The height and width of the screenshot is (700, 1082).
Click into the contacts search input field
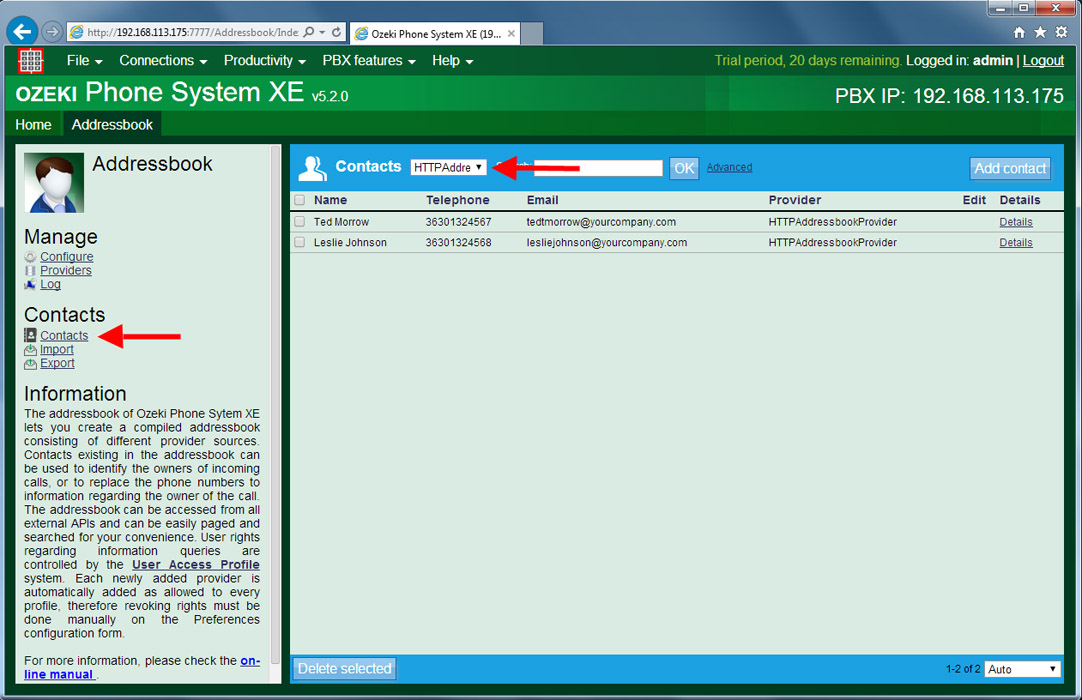coord(598,168)
